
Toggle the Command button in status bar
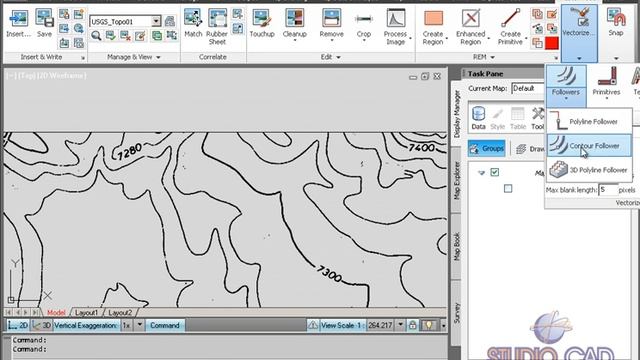click(164, 325)
